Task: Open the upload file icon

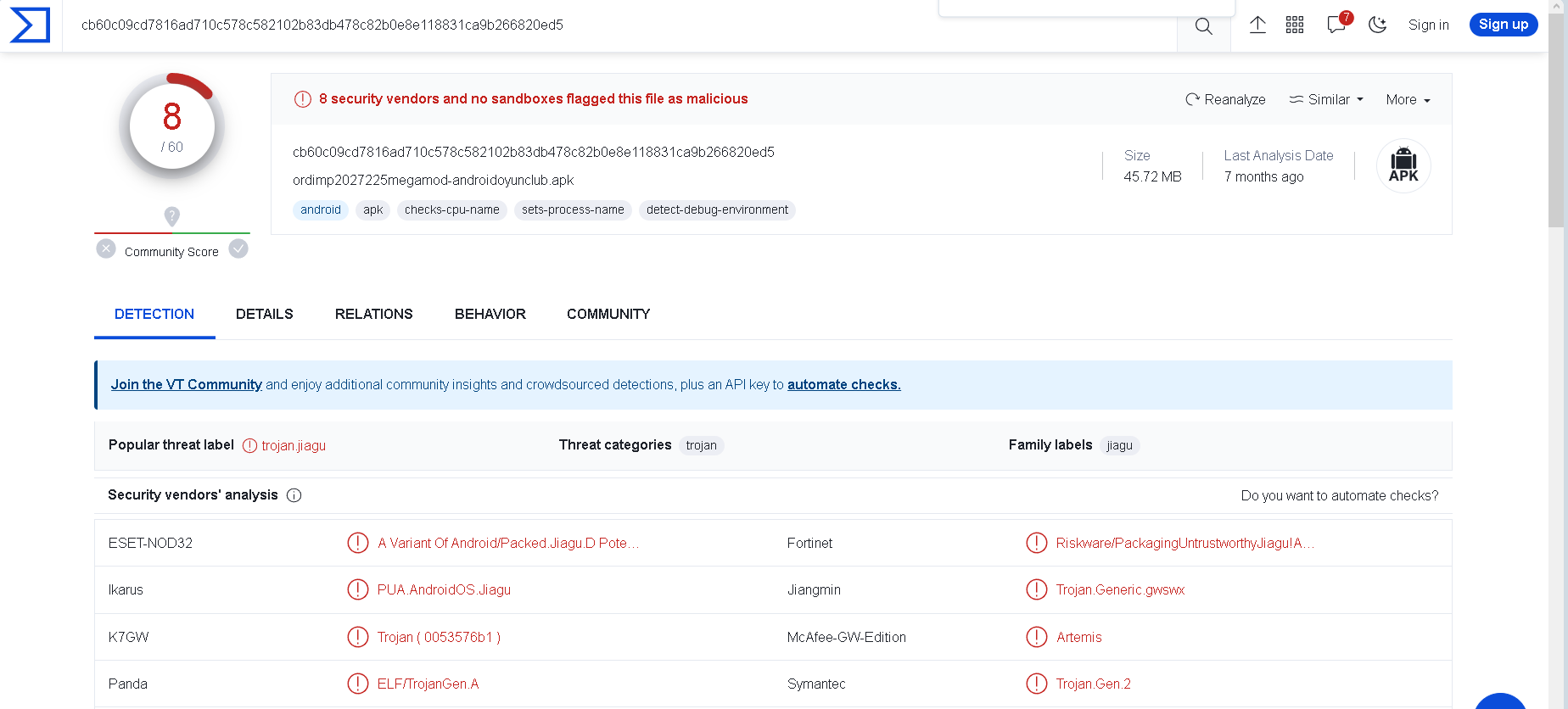Action: 1257,25
